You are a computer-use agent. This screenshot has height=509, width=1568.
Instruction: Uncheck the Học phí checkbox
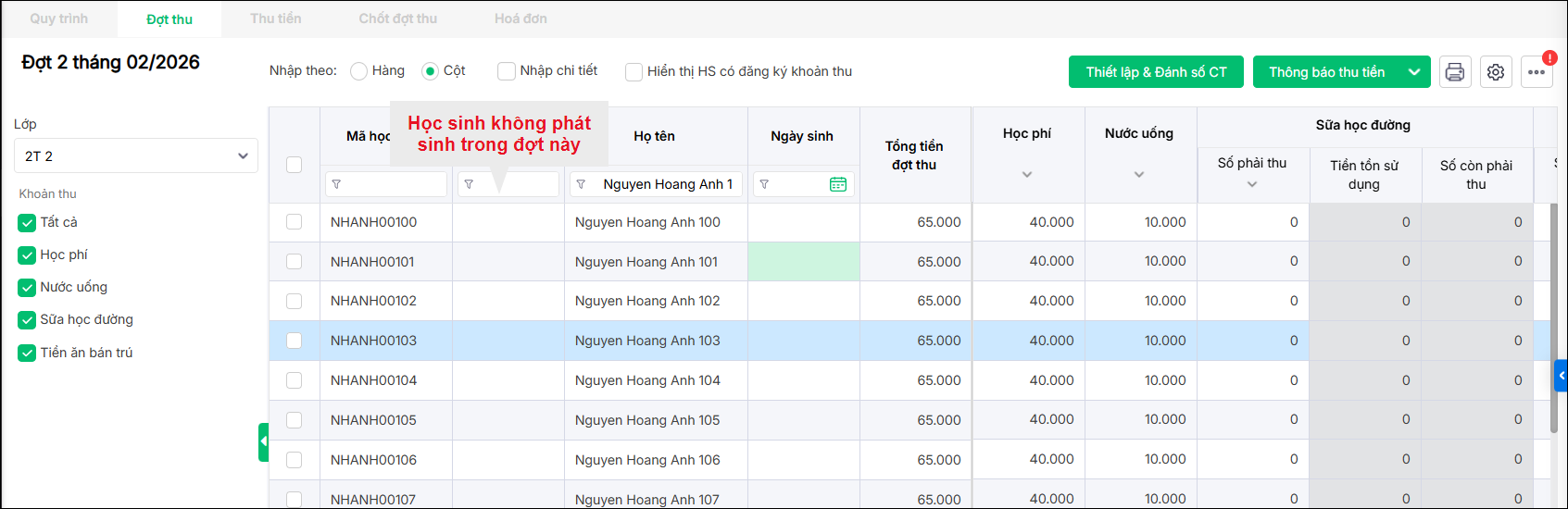click(x=27, y=255)
